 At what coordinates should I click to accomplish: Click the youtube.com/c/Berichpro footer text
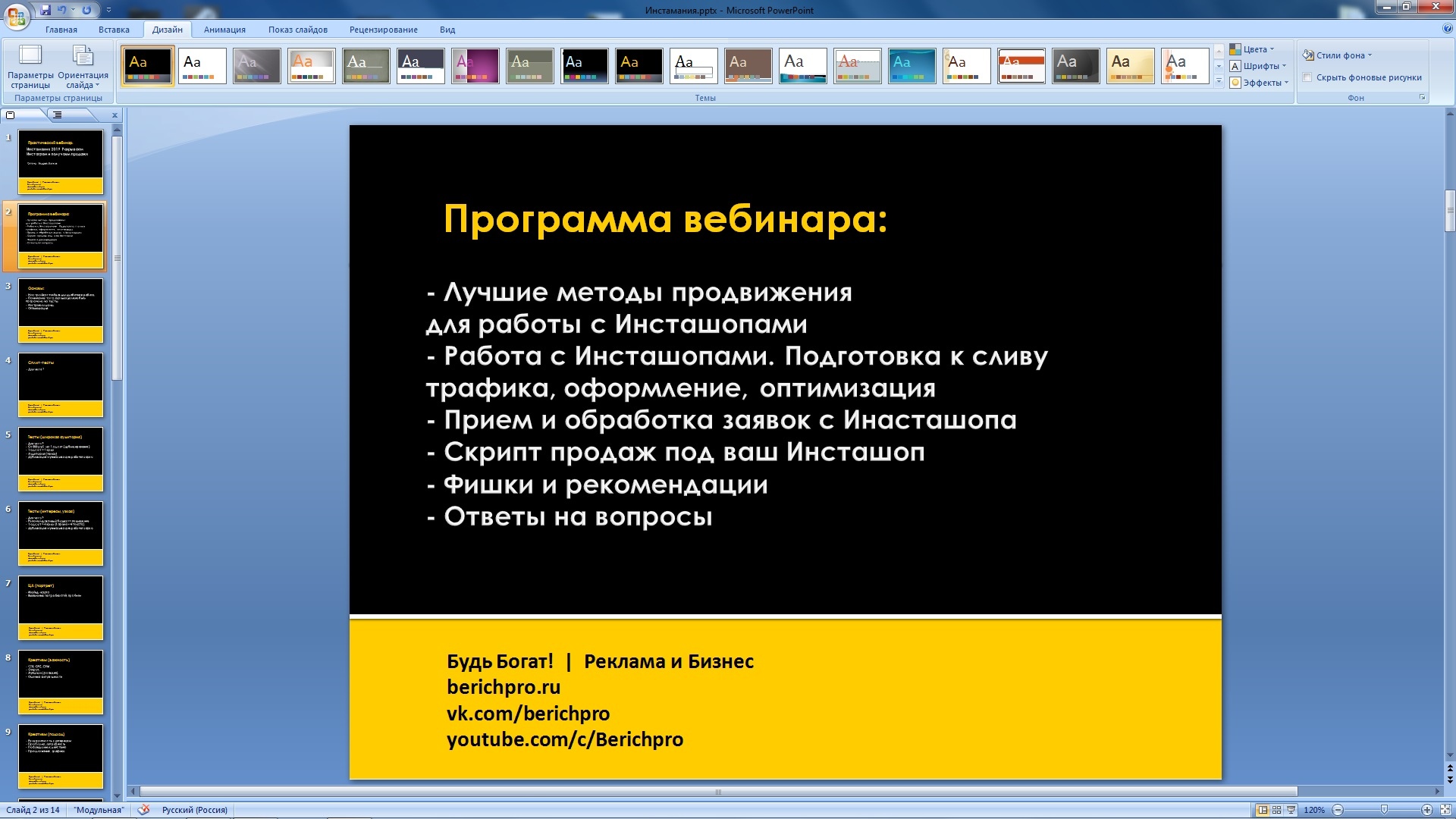[x=565, y=739]
